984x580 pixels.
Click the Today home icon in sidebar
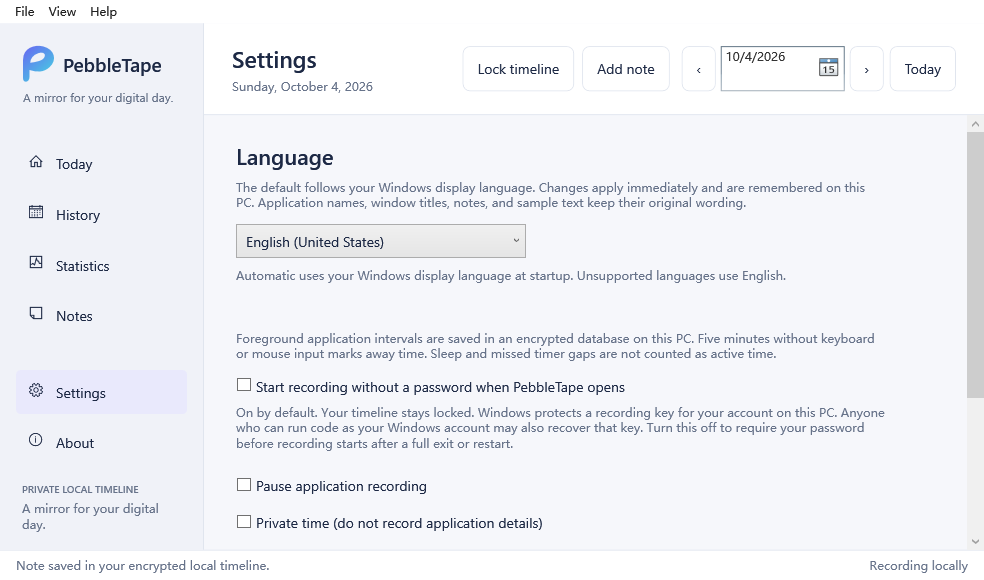(x=36, y=162)
